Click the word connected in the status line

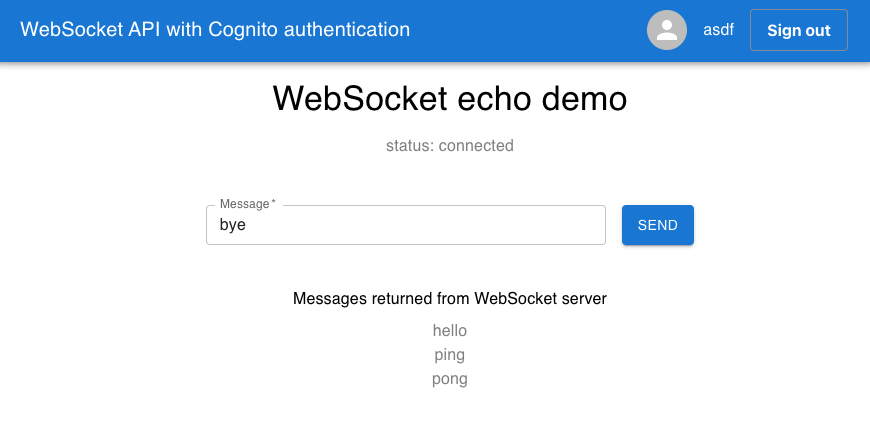(476, 145)
